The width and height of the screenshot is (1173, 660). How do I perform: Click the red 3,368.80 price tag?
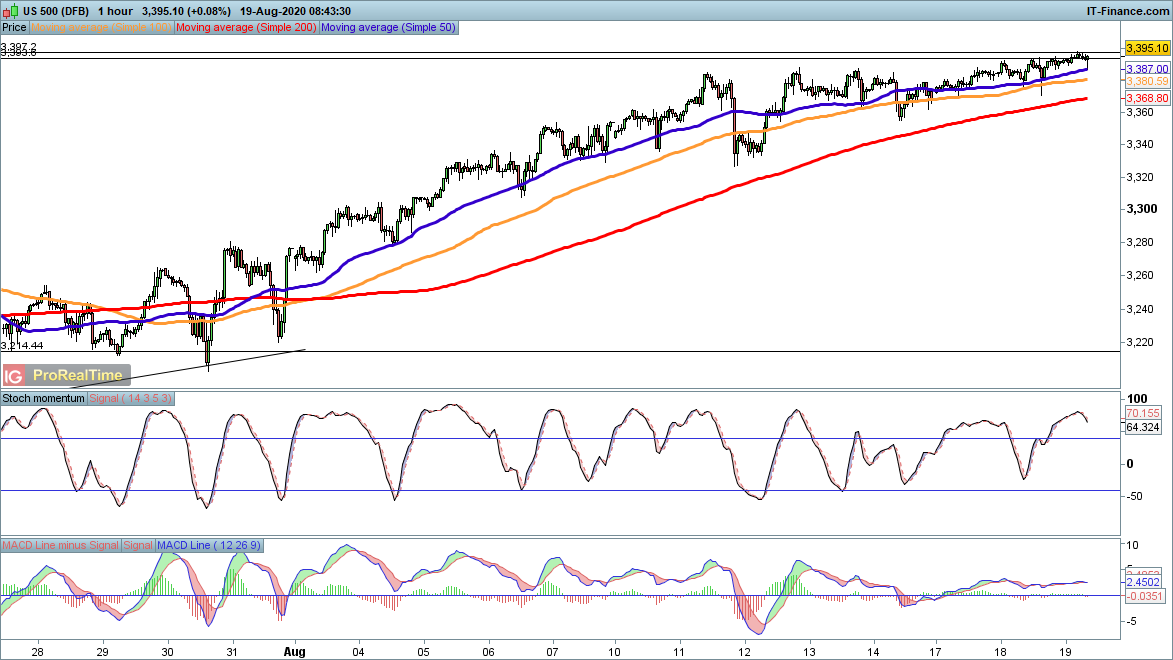coord(1146,98)
